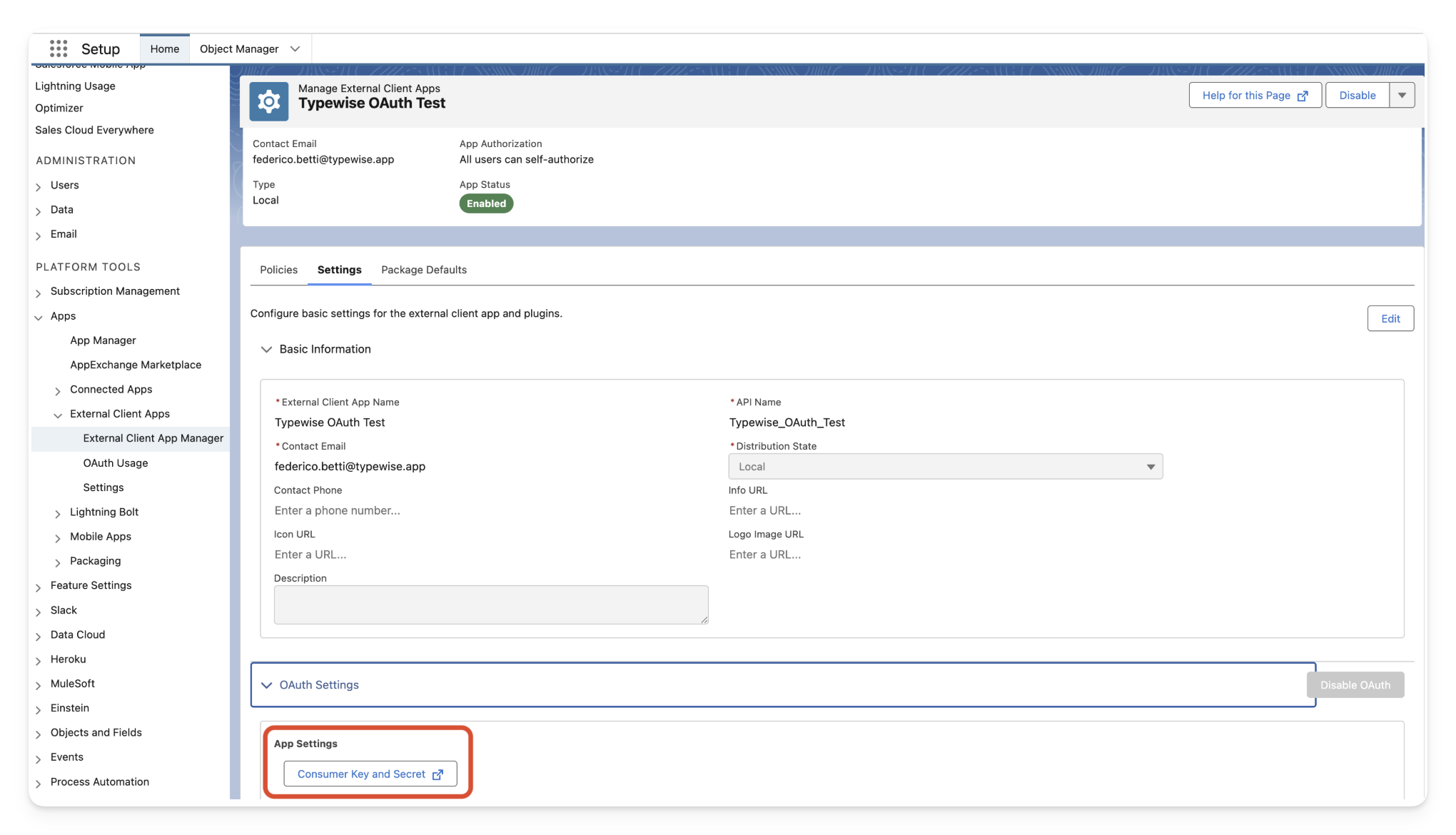The image size is (1456, 835).
Task: Click the gear icon beside Typewise OAuth Test
Action: tap(269, 101)
